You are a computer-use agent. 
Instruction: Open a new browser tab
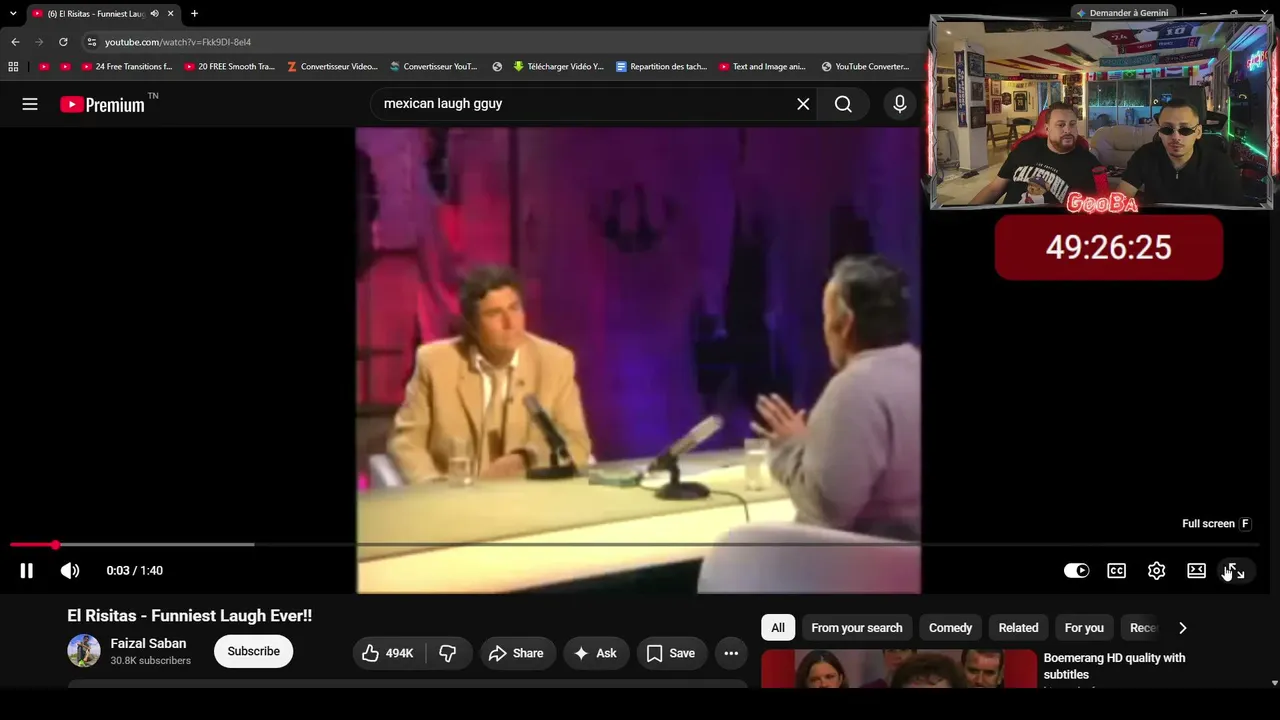coord(194,14)
